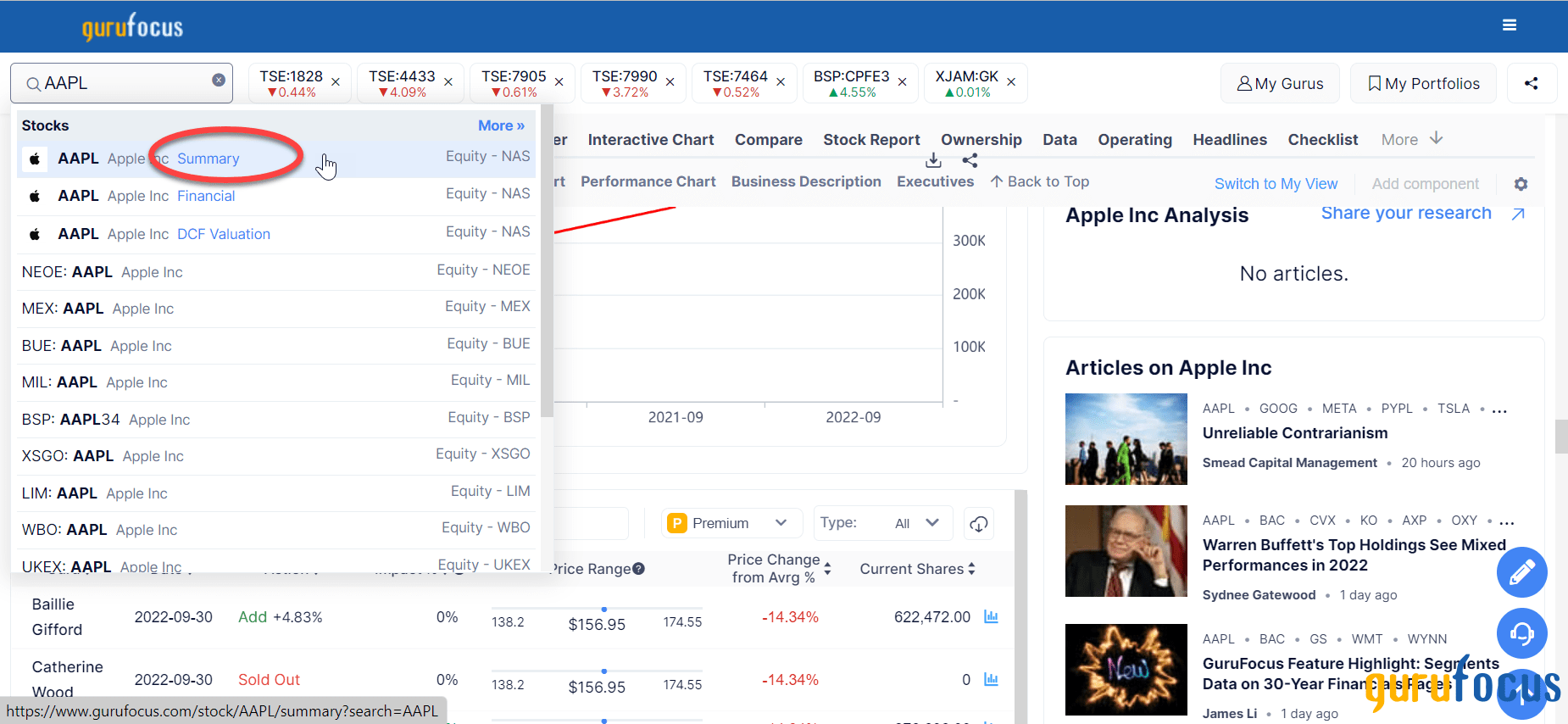
Task: Remove TSE:1828 ticker chip
Action: 336,82
